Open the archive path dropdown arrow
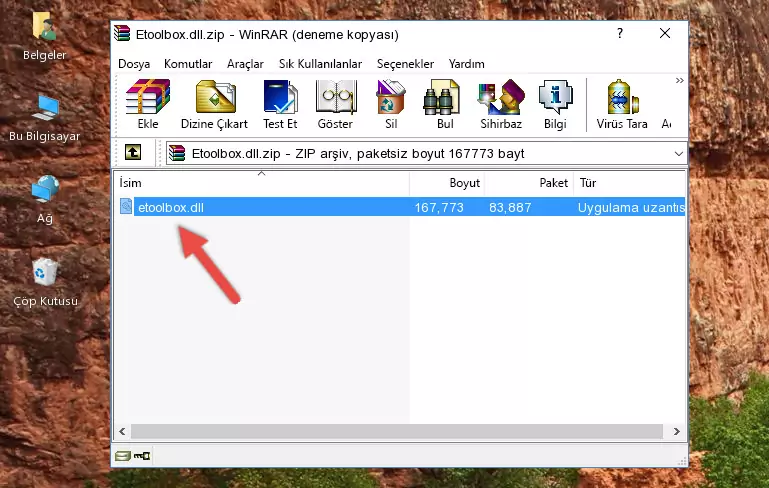This screenshot has width=769, height=488. coord(678,154)
